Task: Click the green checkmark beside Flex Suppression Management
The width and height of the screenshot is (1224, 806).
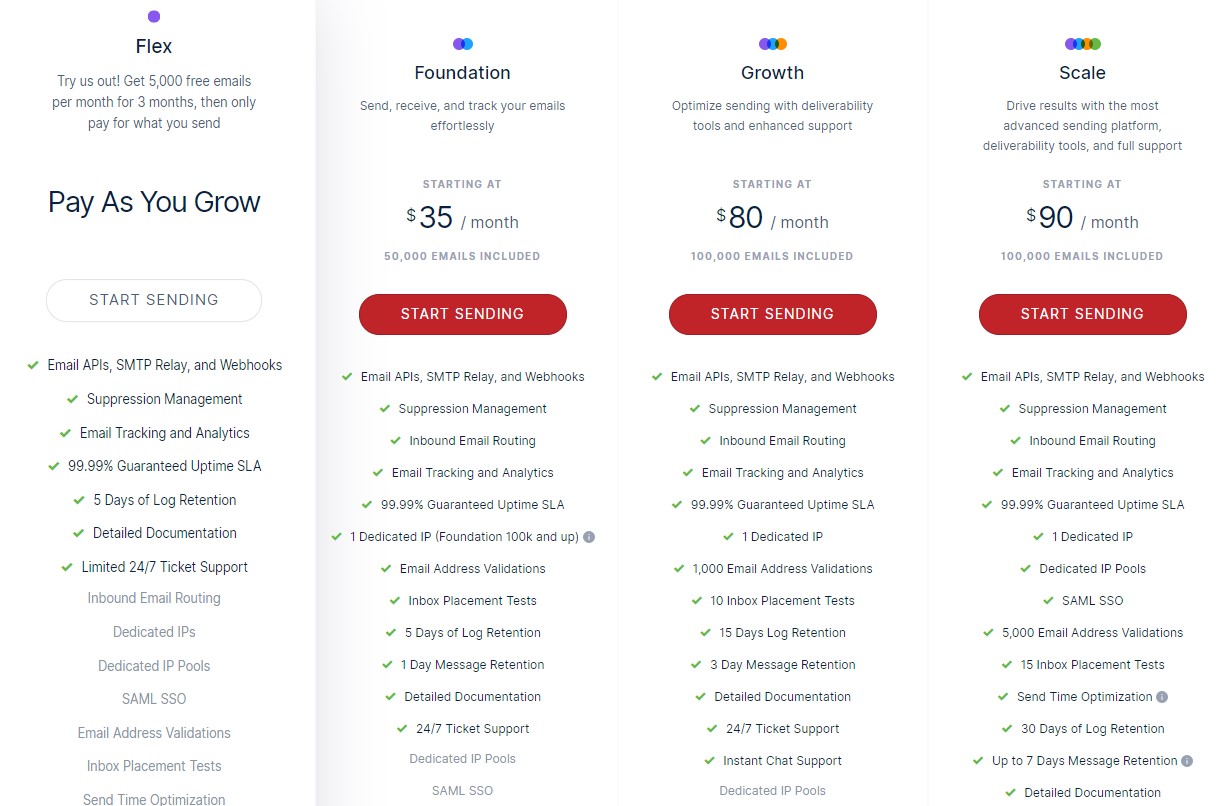Action: coord(72,399)
